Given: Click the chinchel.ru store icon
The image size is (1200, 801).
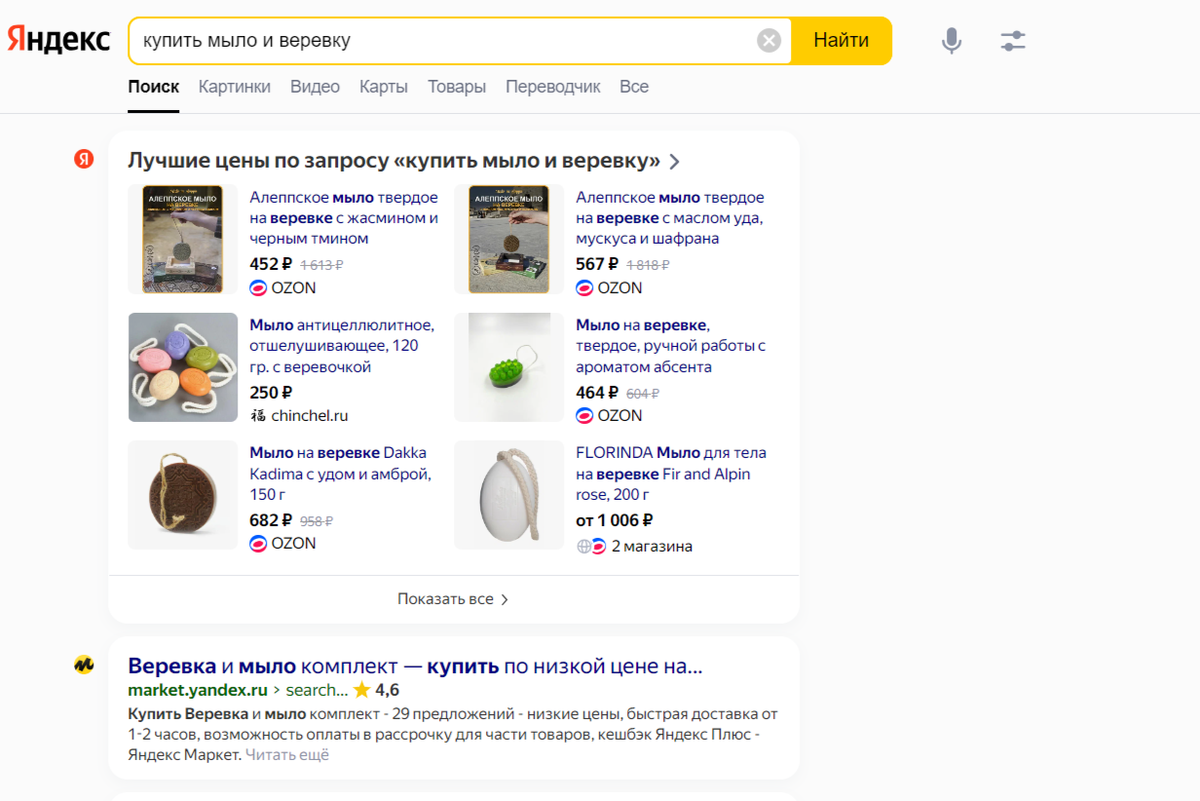Looking at the screenshot, I should 258,416.
